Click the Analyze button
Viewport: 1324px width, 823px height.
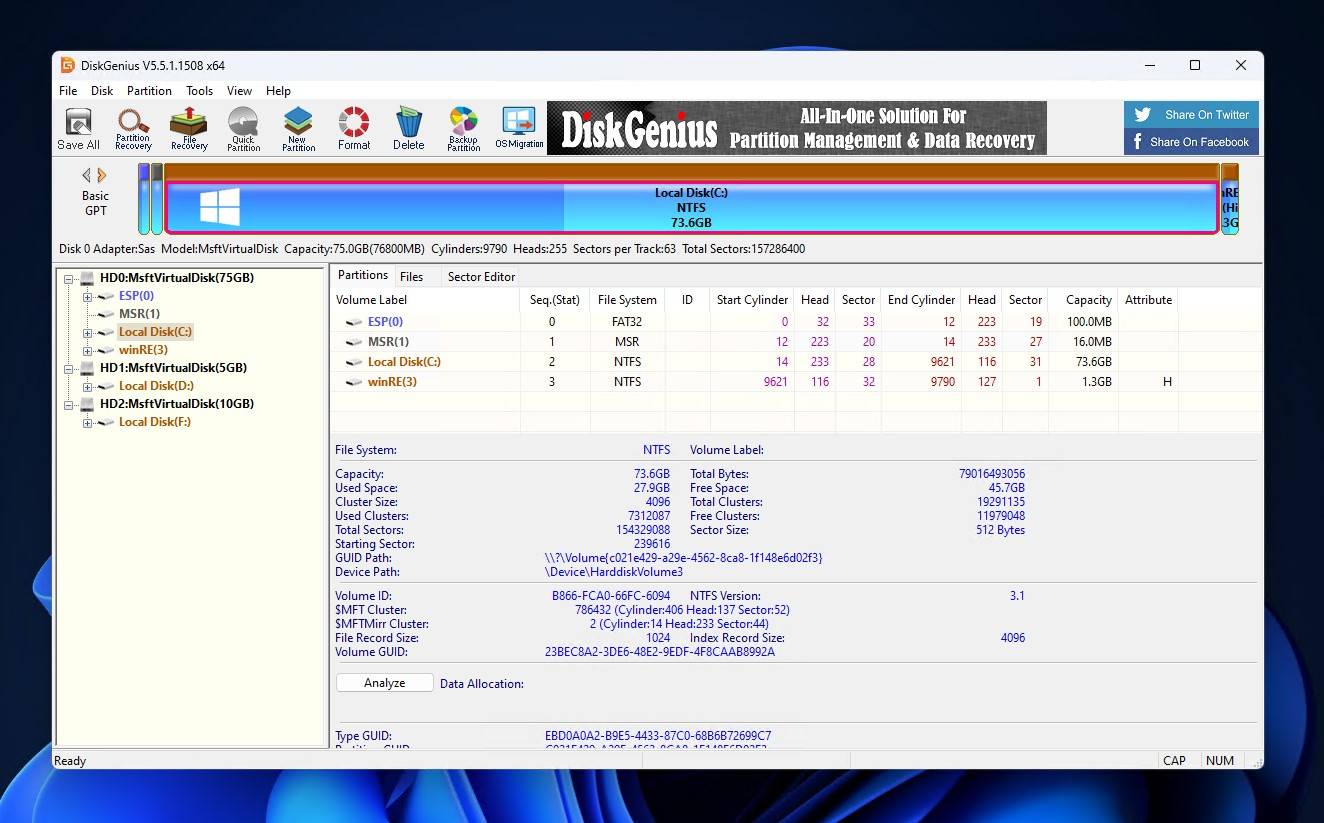[385, 683]
